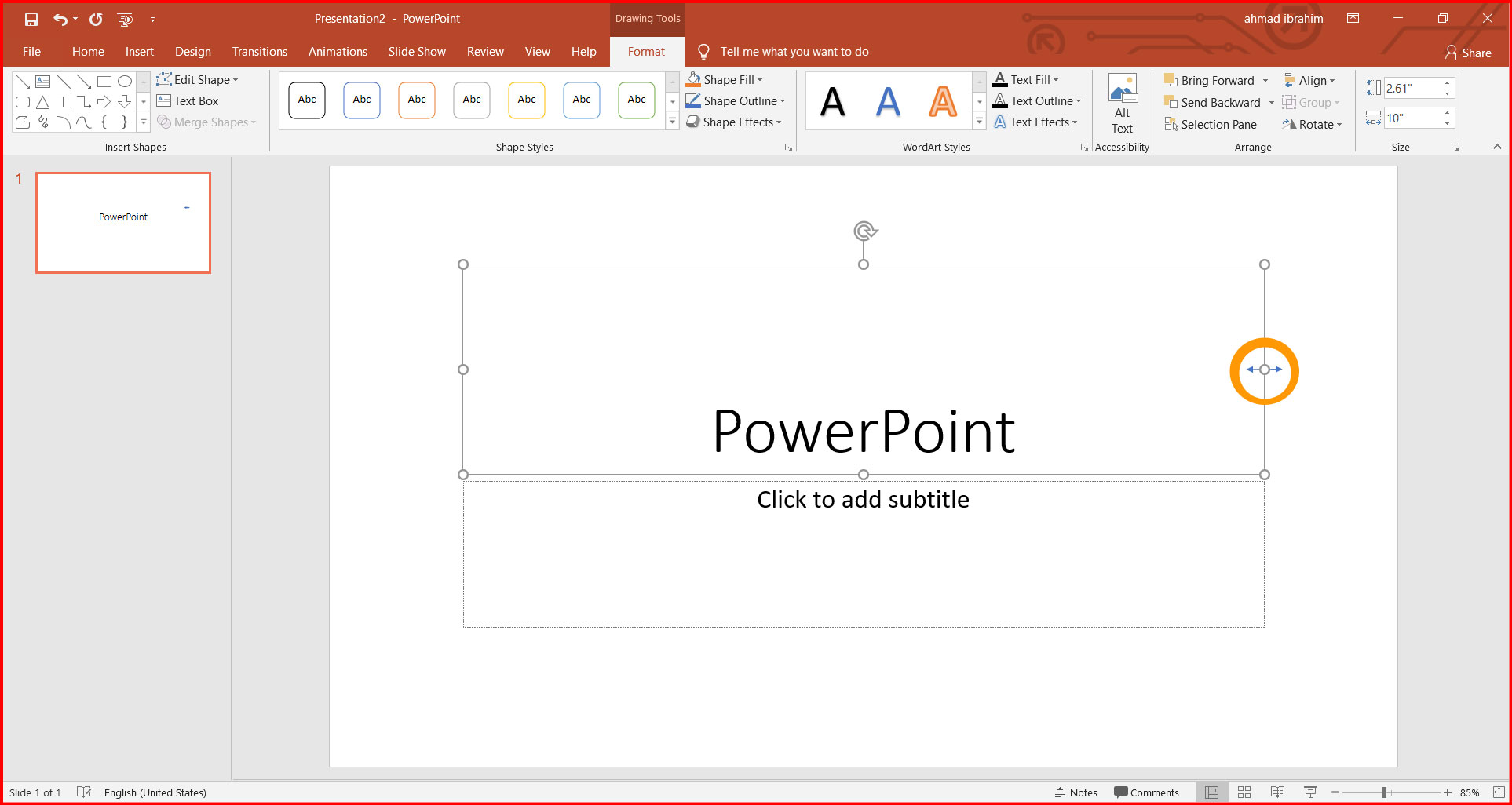
Task: Switch to the Design tab
Action: 193,52
